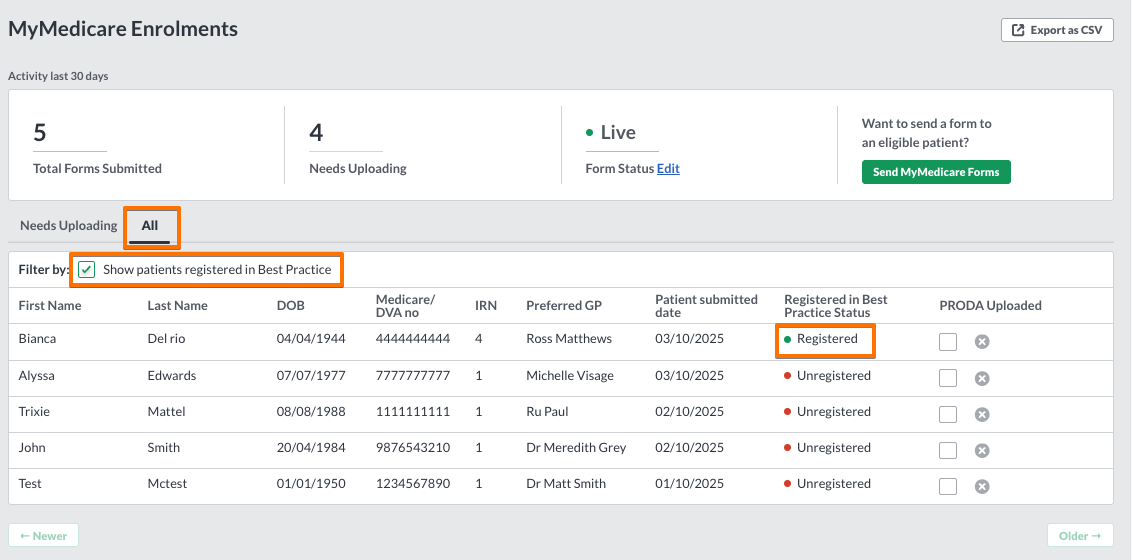Click date of birth 20/04/1984

(311, 447)
